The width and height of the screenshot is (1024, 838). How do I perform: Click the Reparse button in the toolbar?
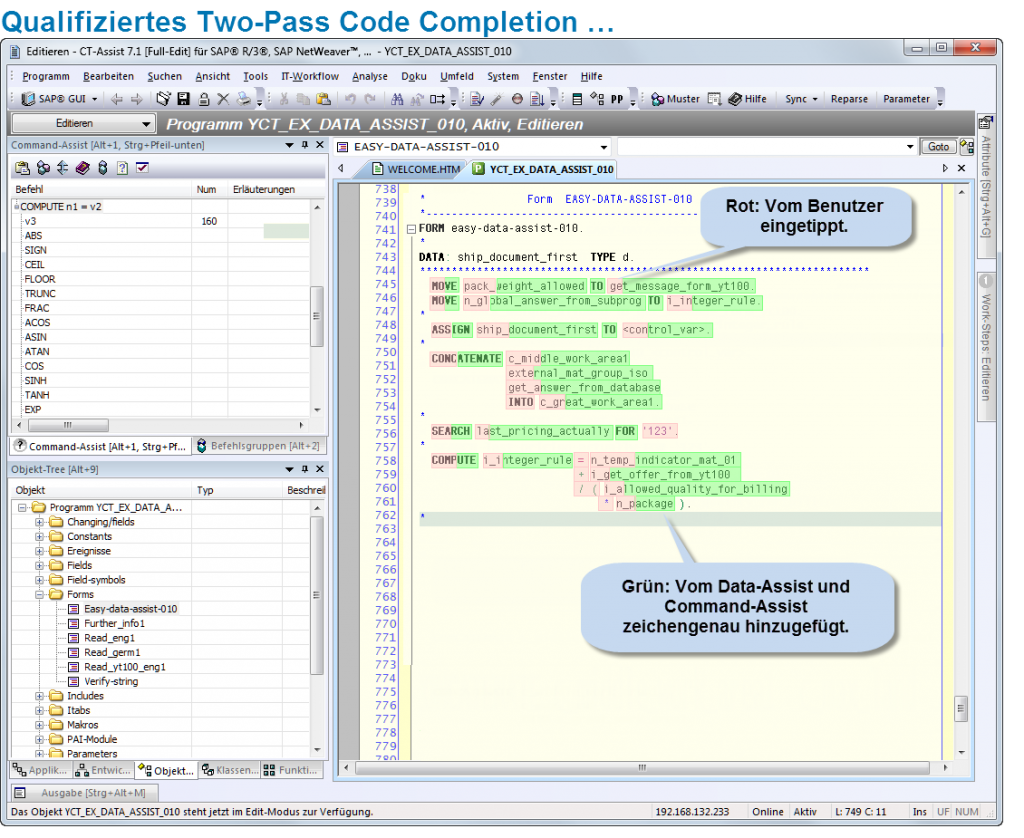(x=848, y=98)
